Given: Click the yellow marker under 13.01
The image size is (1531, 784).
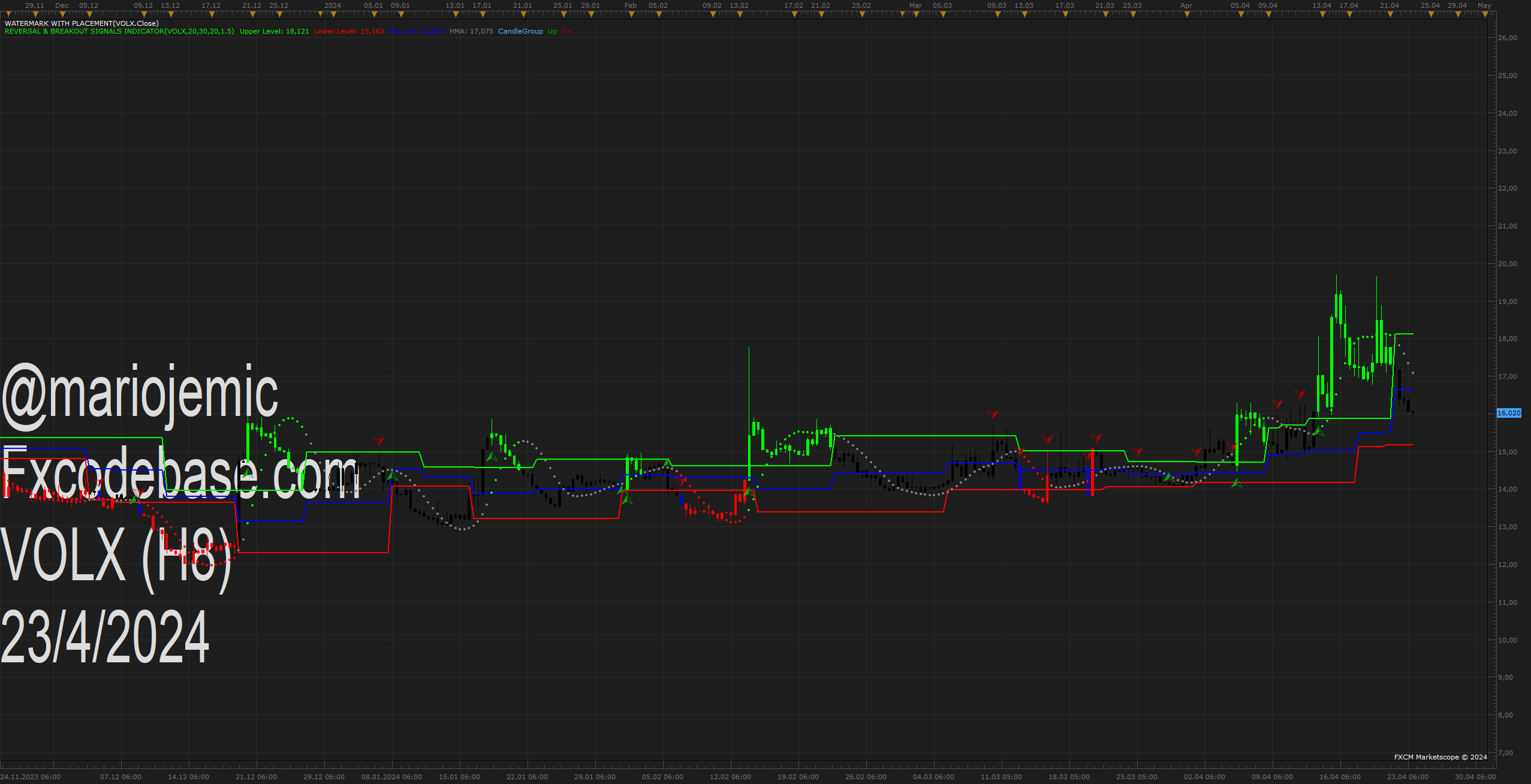Looking at the screenshot, I should [x=456, y=14].
